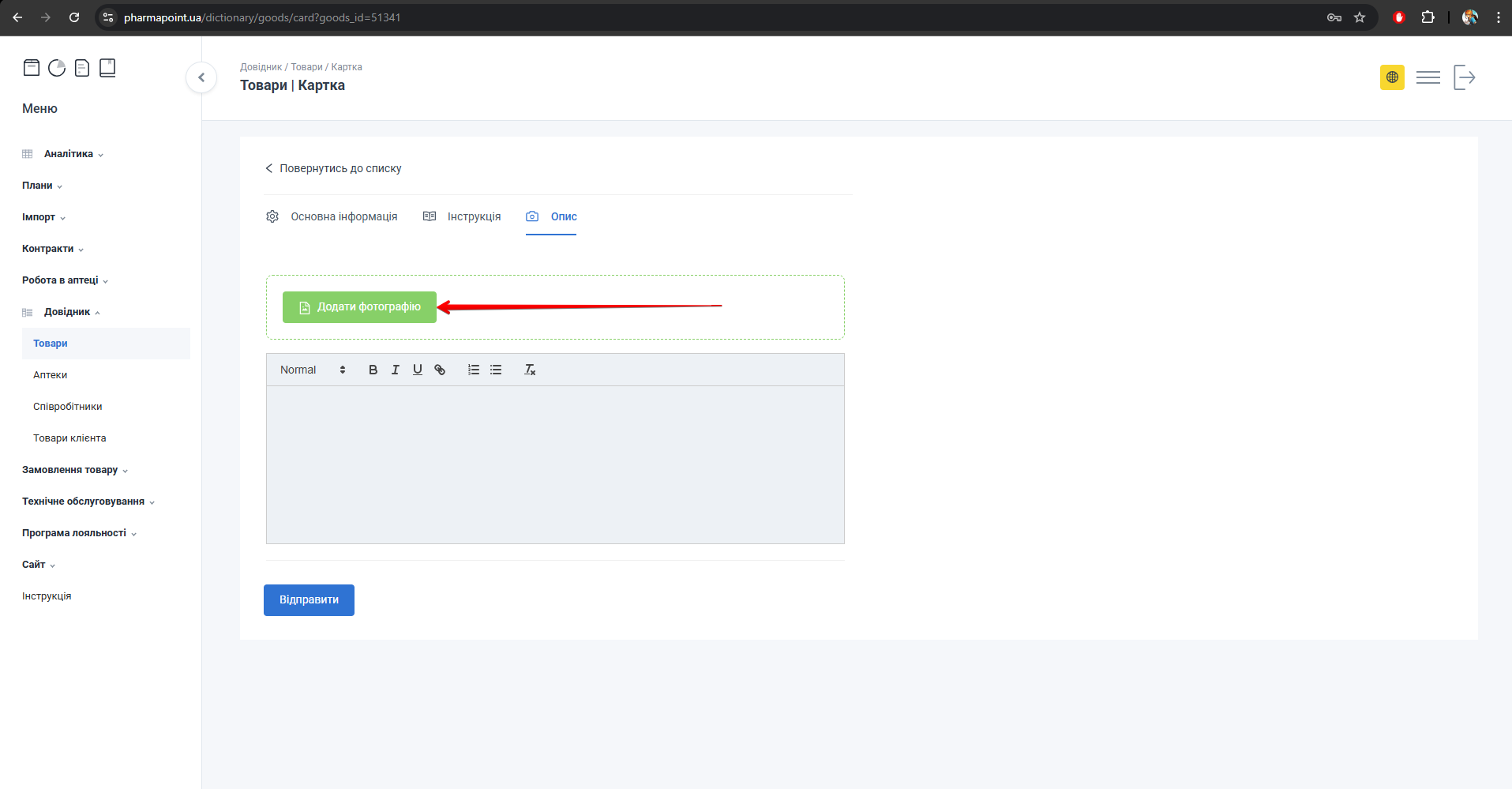Clear text formatting in editor
The height and width of the screenshot is (789, 1512).
coord(530,370)
